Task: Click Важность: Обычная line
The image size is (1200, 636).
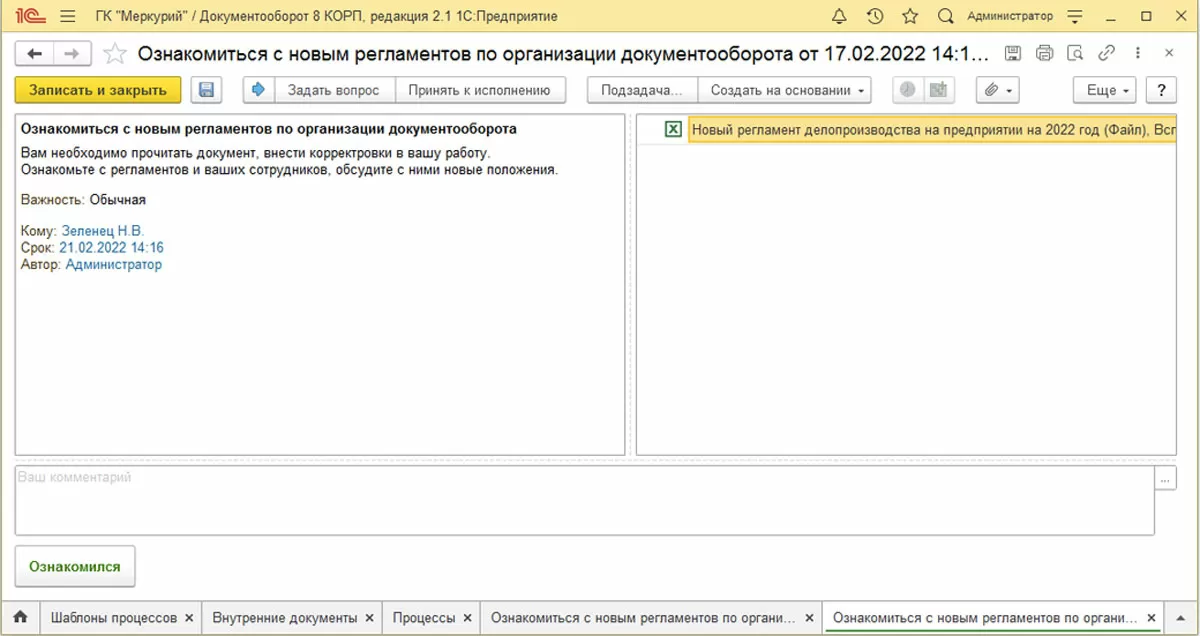Action: pos(83,199)
